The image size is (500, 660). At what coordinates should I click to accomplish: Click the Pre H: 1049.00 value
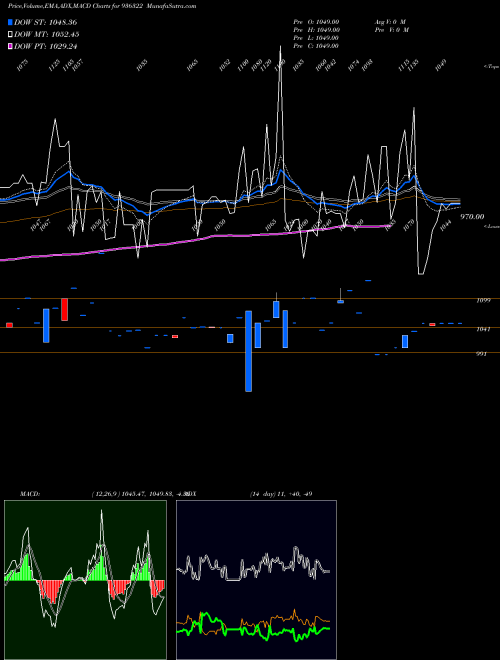(x=316, y=30)
